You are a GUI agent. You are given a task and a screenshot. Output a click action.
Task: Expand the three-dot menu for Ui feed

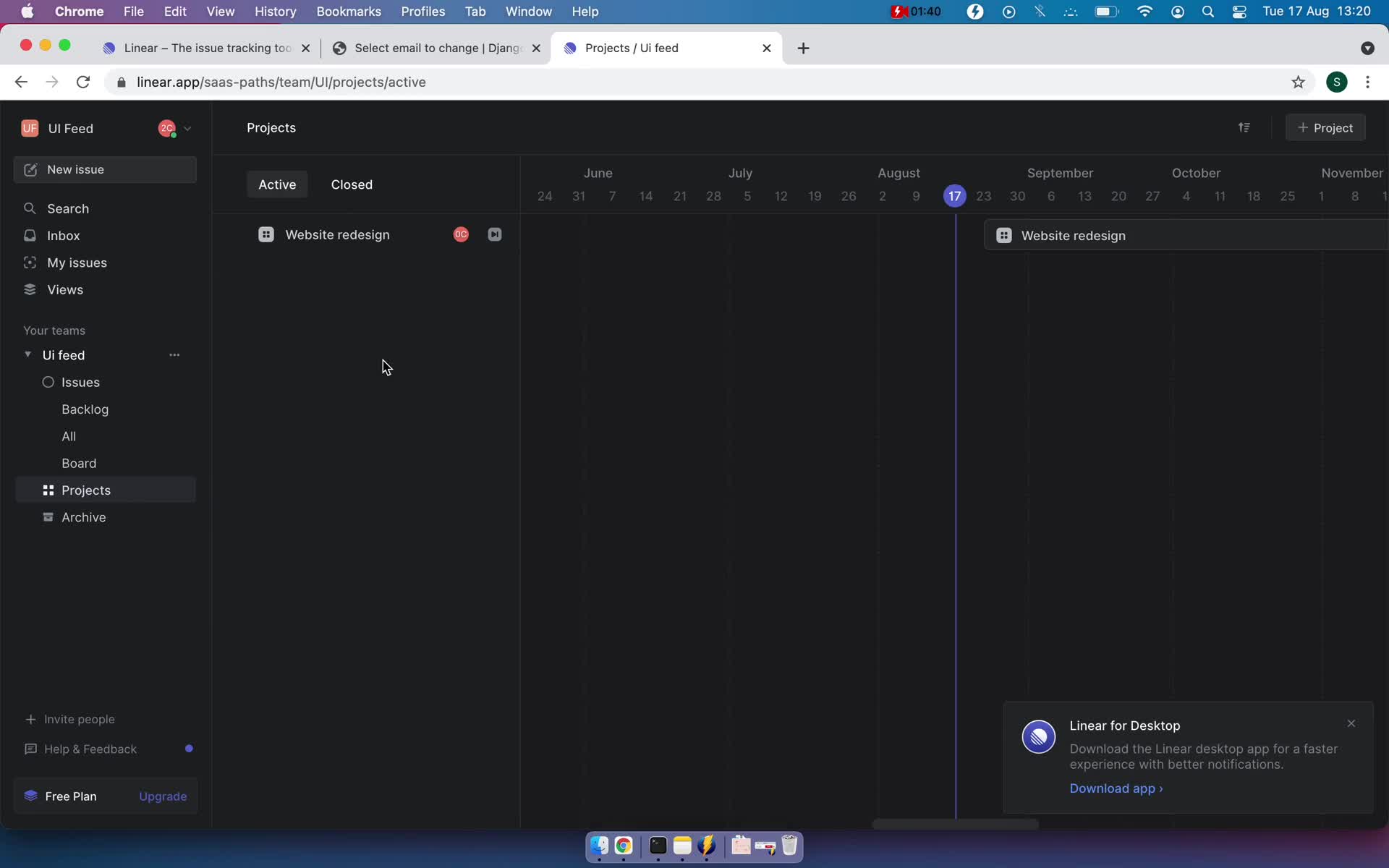(x=174, y=355)
